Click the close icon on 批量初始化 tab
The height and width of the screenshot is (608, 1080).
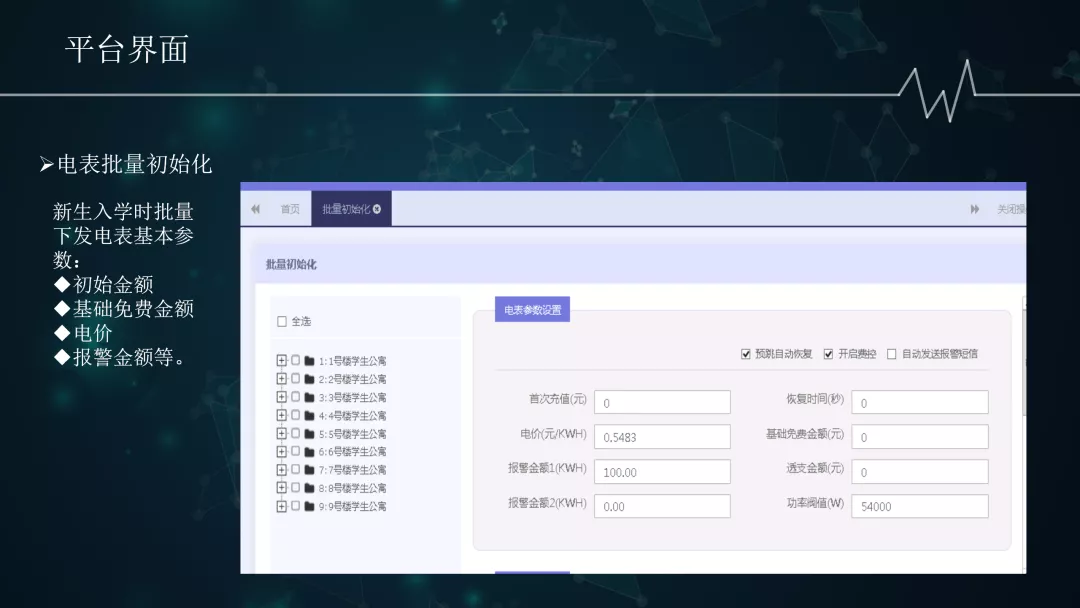[x=377, y=208]
